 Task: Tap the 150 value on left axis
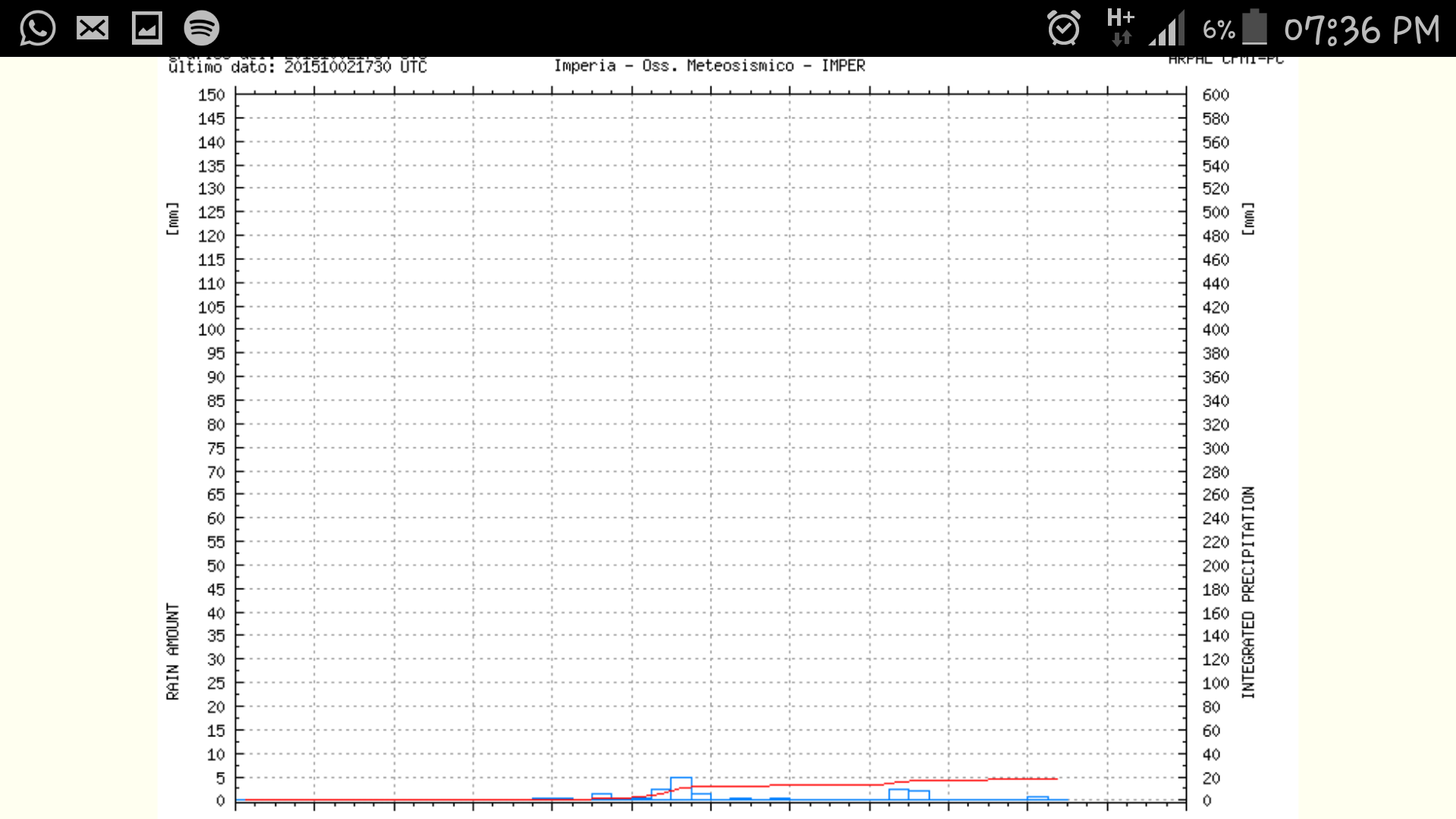point(212,95)
